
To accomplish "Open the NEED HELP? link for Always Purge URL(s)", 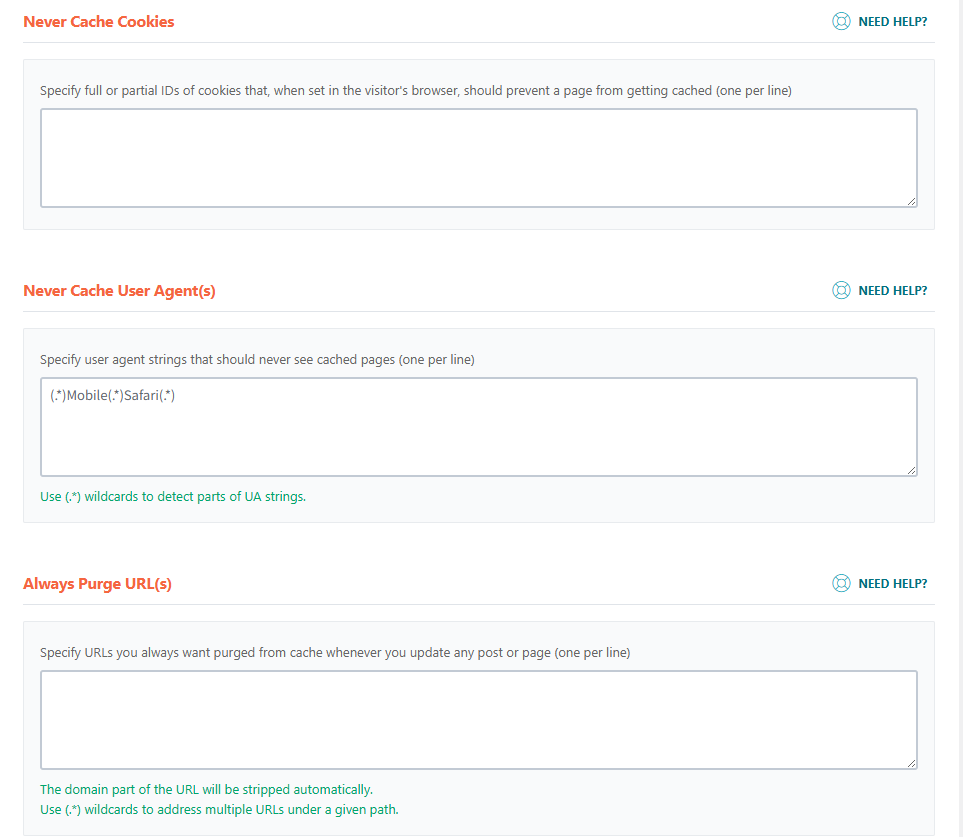I will (892, 583).
